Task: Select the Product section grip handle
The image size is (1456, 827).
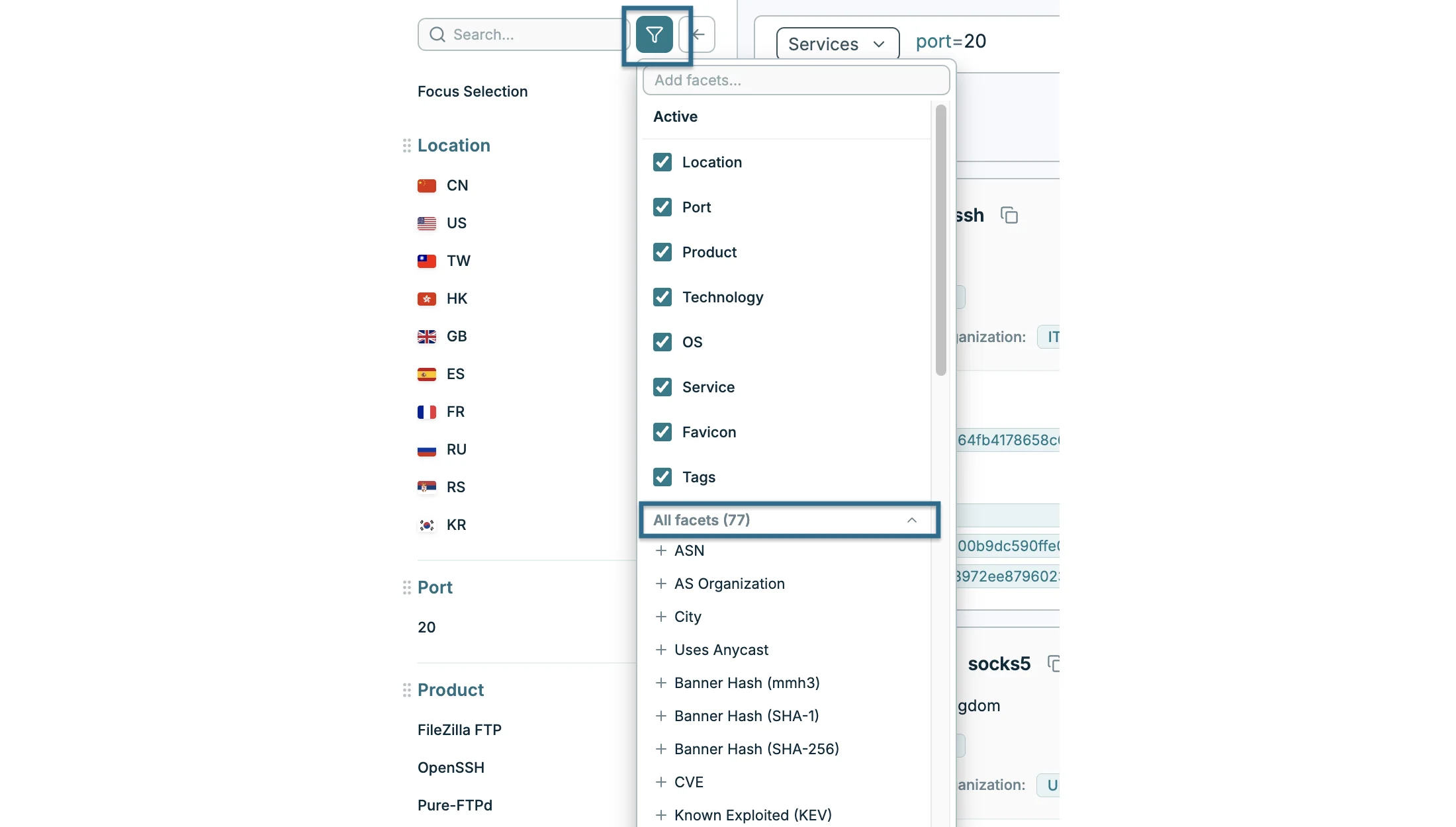Action: (407, 690)
